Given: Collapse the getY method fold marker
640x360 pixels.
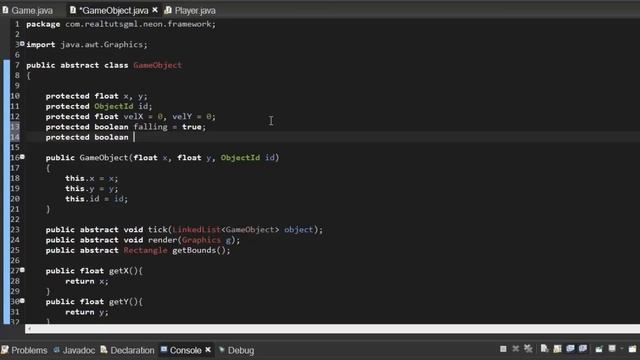Looking at the screenshot, I should pyautogui.click(x=22, y=300).
